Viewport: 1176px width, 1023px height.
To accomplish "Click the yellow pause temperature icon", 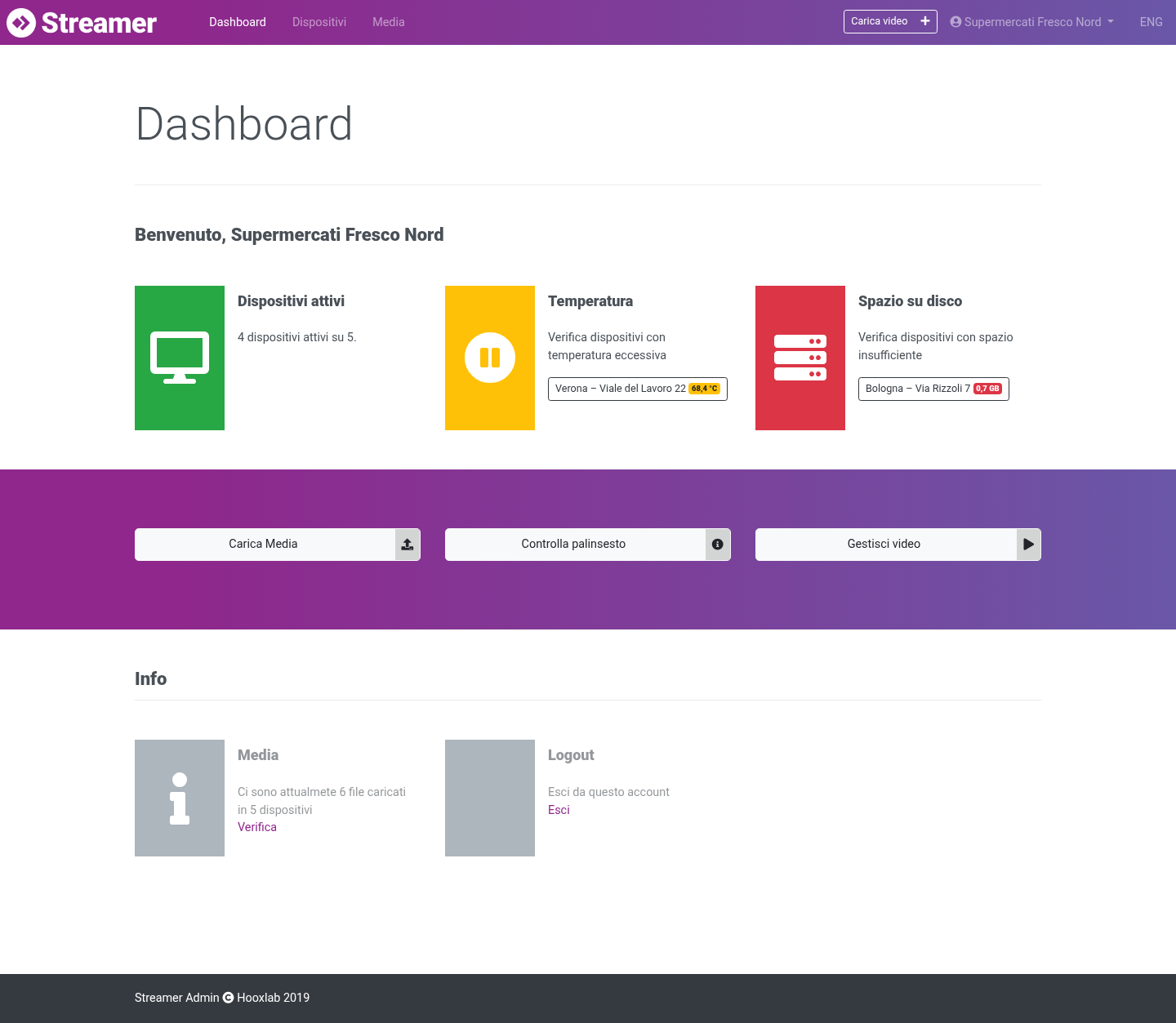I will click(x=490, y=358).
